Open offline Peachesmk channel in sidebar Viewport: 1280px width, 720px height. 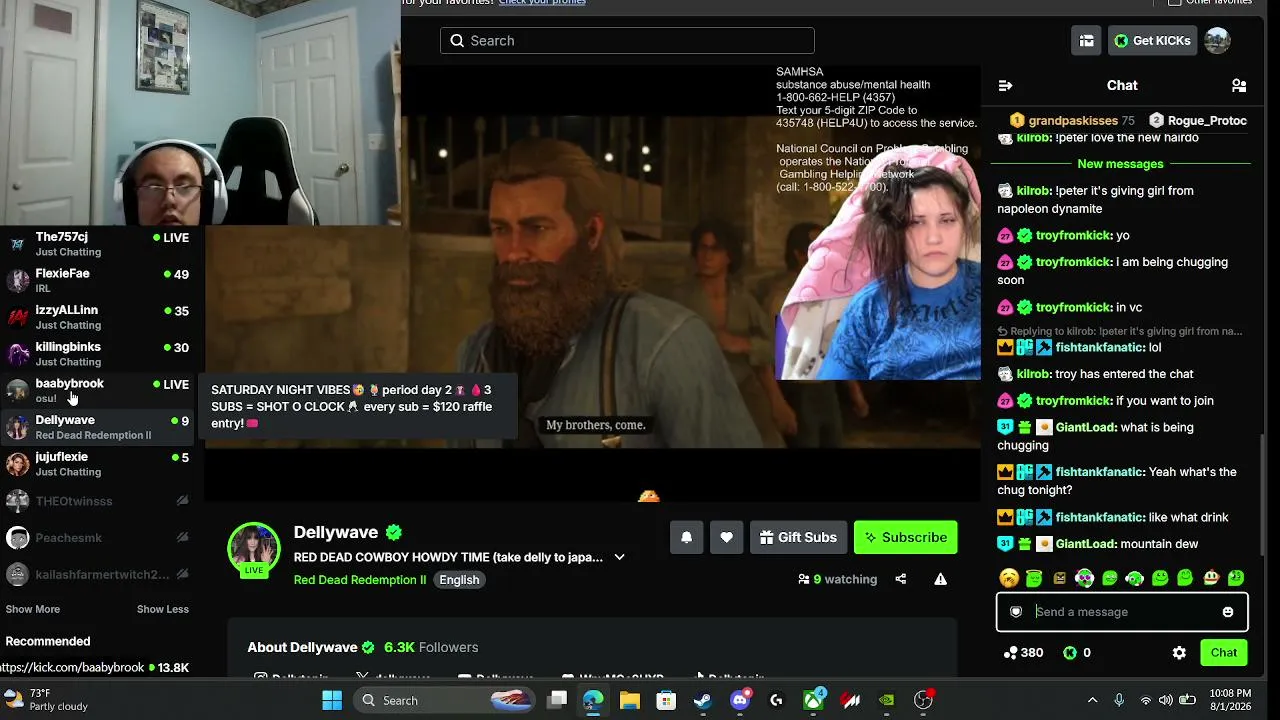98,538
